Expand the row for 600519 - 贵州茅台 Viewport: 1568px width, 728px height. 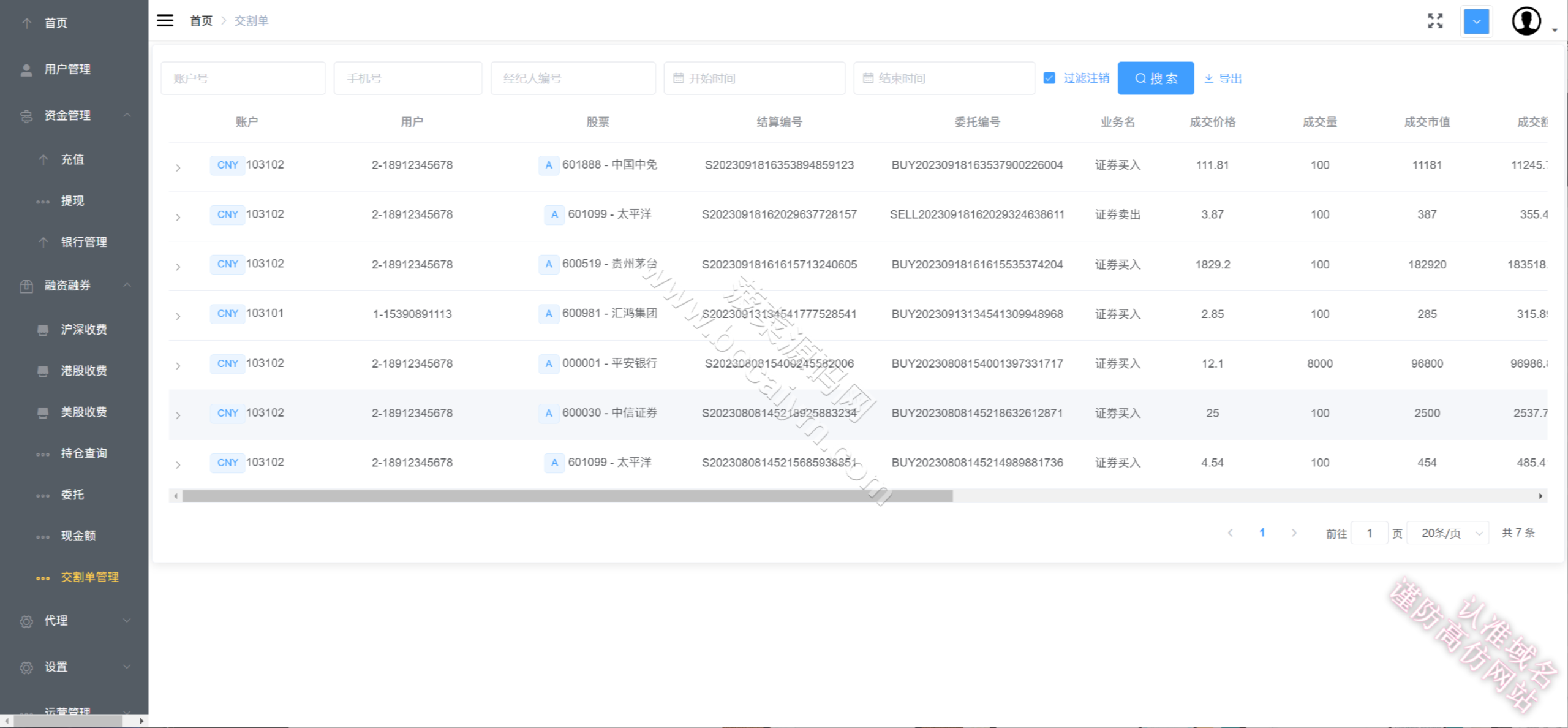click(178, 267)
